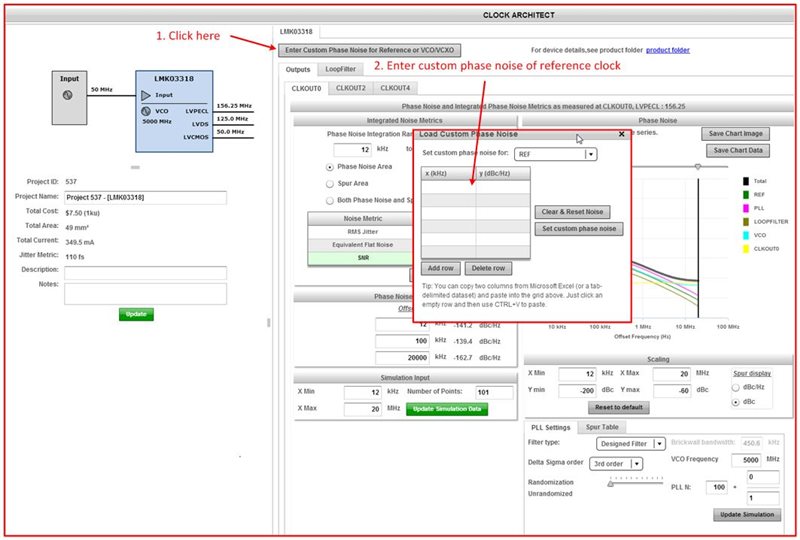Click the PLL N fraction denominator field
The height and width of the screenshot is (540, 800).
pyautogui.click(x=763, y=498)
